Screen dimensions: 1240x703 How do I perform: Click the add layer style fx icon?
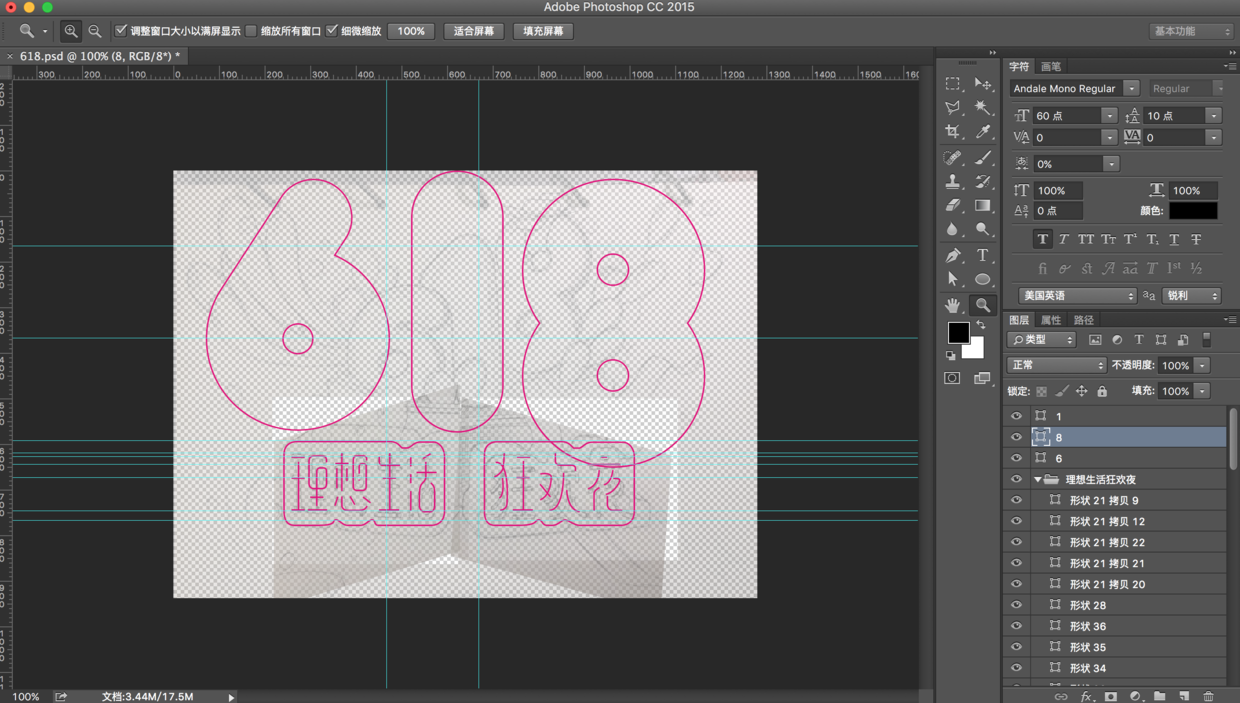pos(1086,696)
